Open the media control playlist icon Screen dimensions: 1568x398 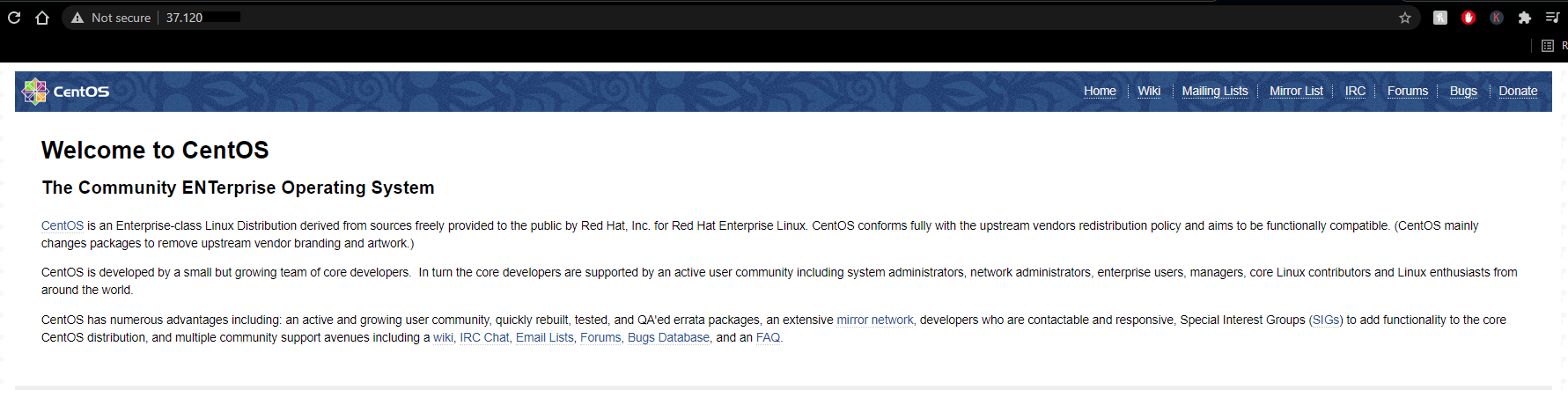click(x=1553, y=18)
